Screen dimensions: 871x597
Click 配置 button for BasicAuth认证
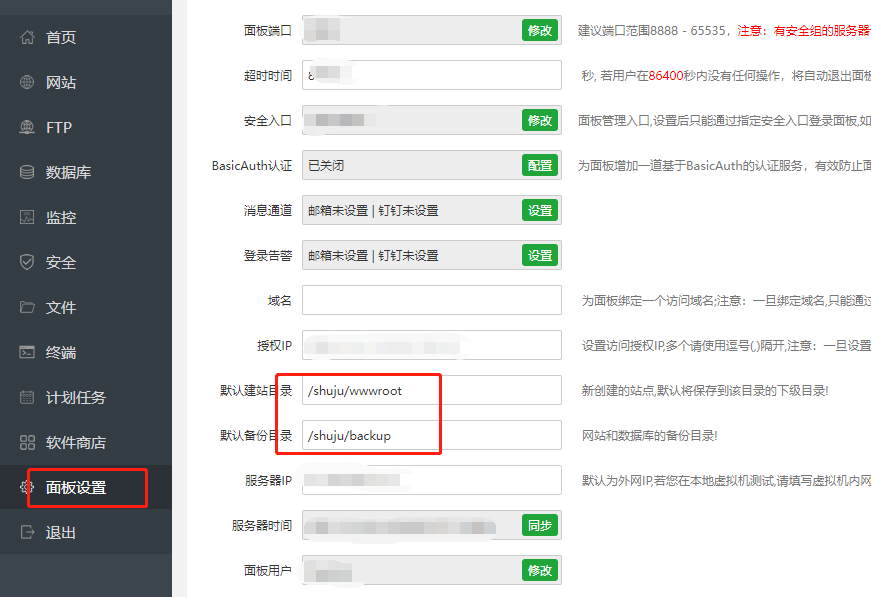pos(539,165)
